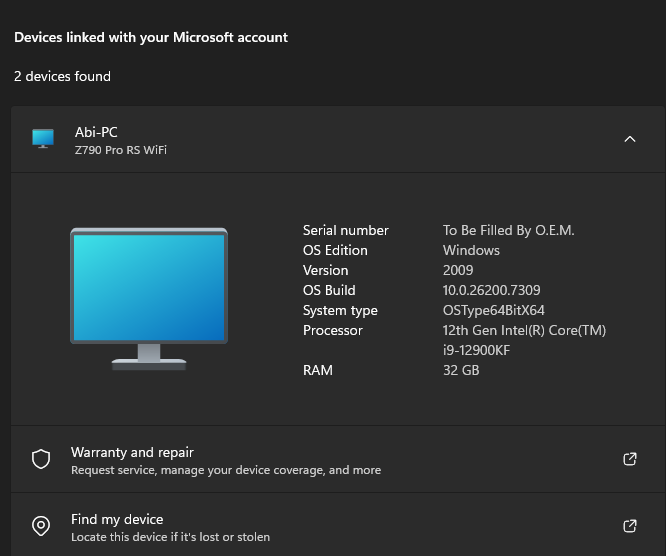Click the value 'OSType64BitX64'
Viewport: 666px width, 556px height.
[x=494, y=310]
